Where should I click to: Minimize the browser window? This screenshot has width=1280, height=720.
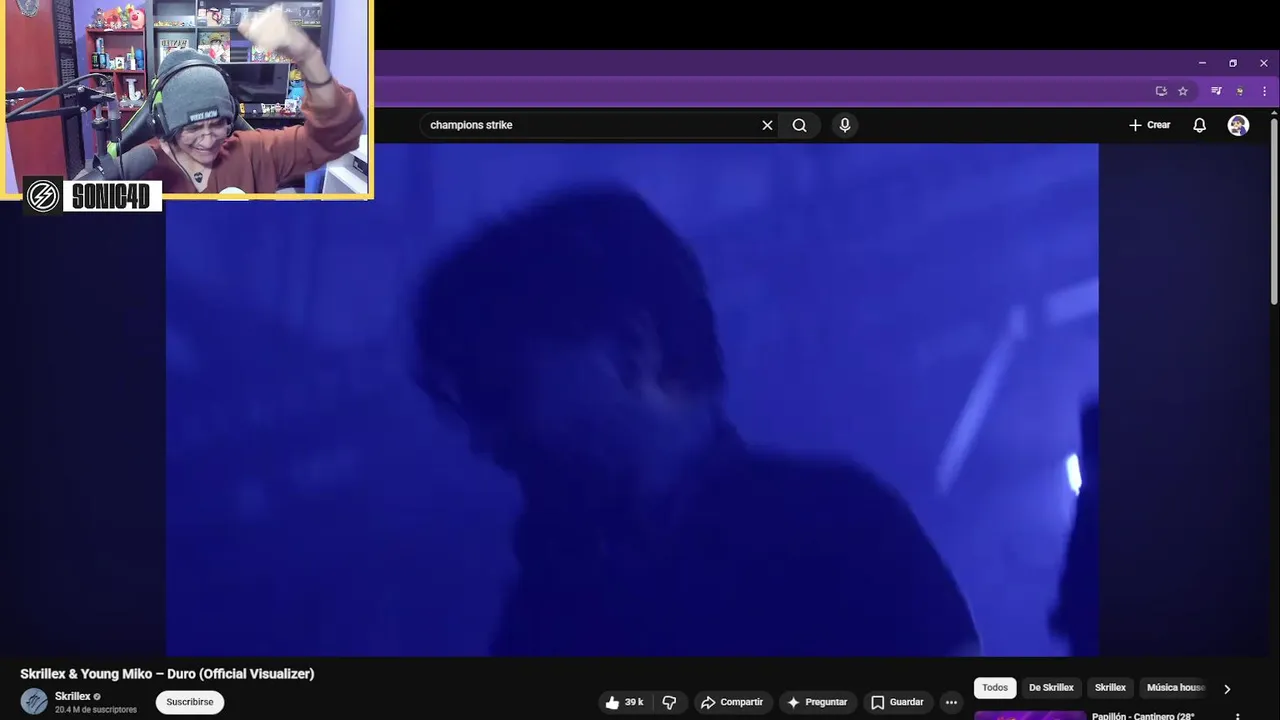1202,63
